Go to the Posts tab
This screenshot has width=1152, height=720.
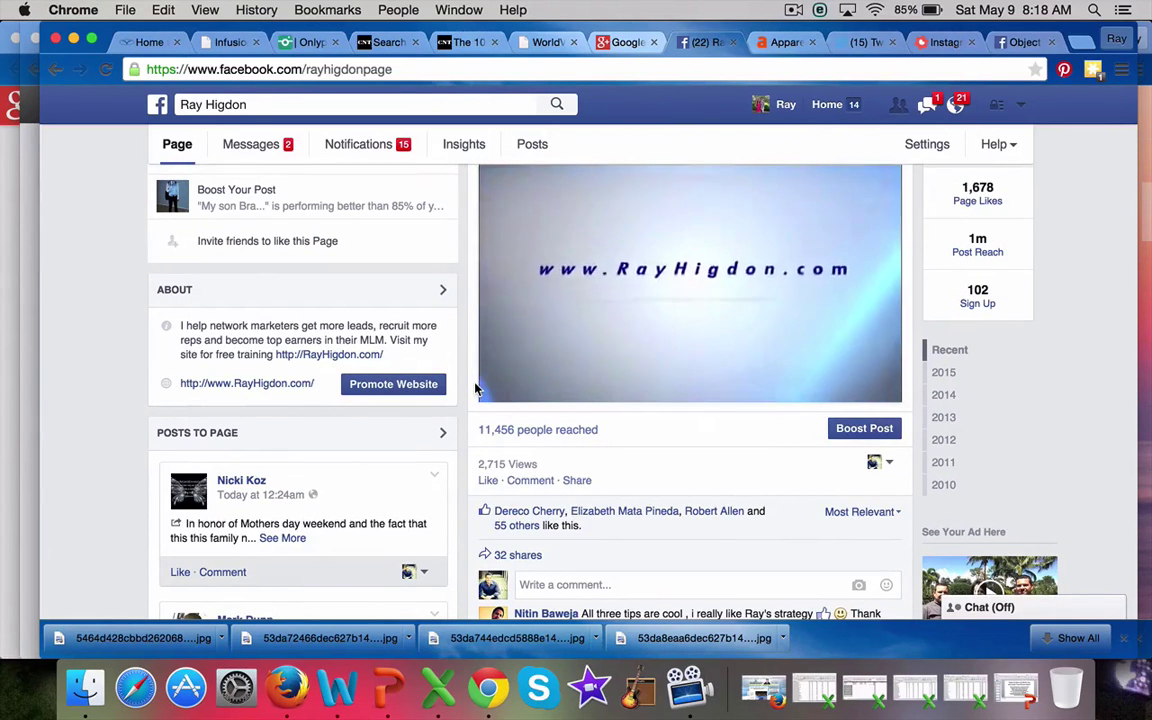pyautogui.click(x=532, y=144)
